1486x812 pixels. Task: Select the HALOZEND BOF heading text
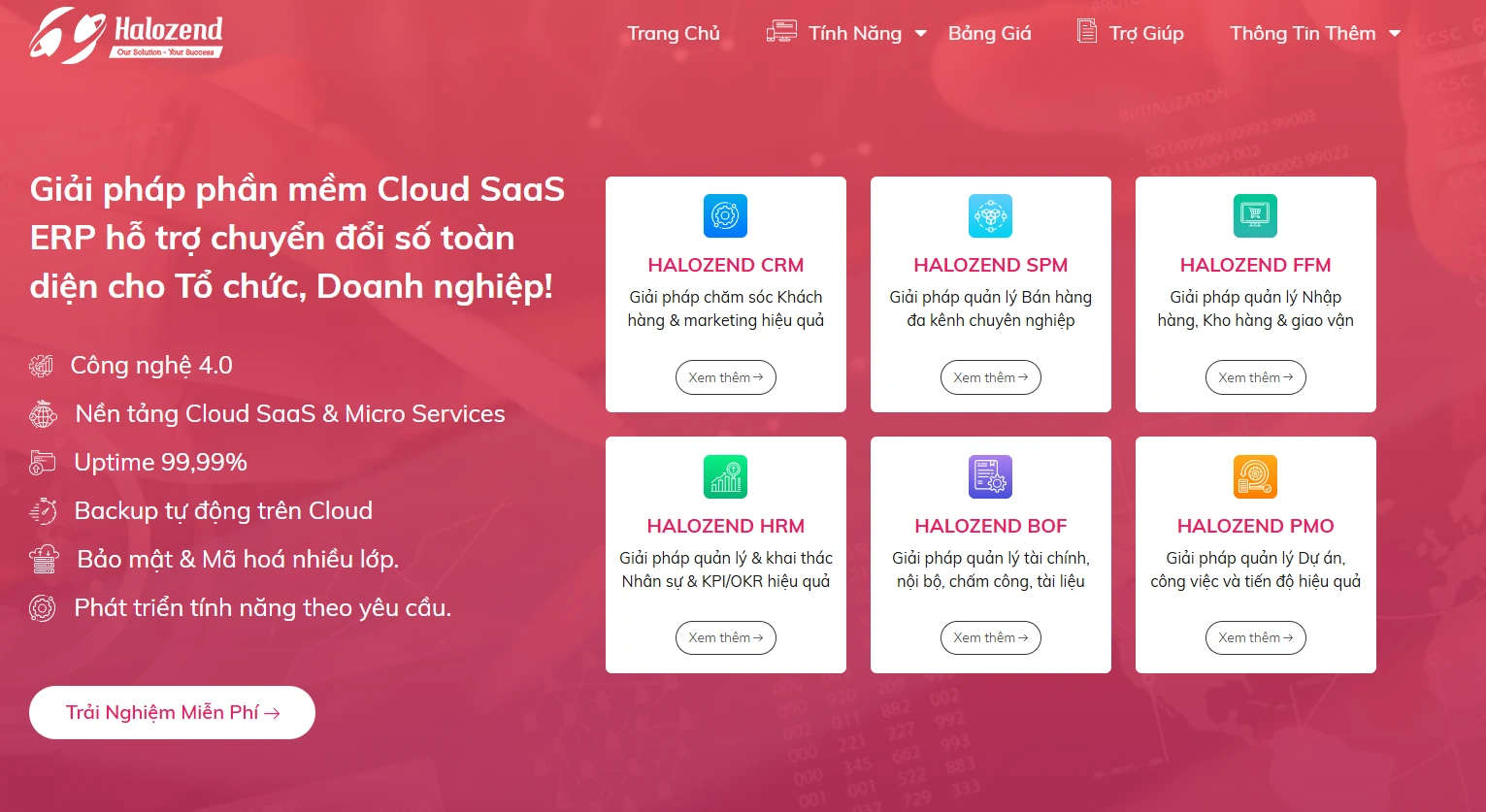[990, 526]
